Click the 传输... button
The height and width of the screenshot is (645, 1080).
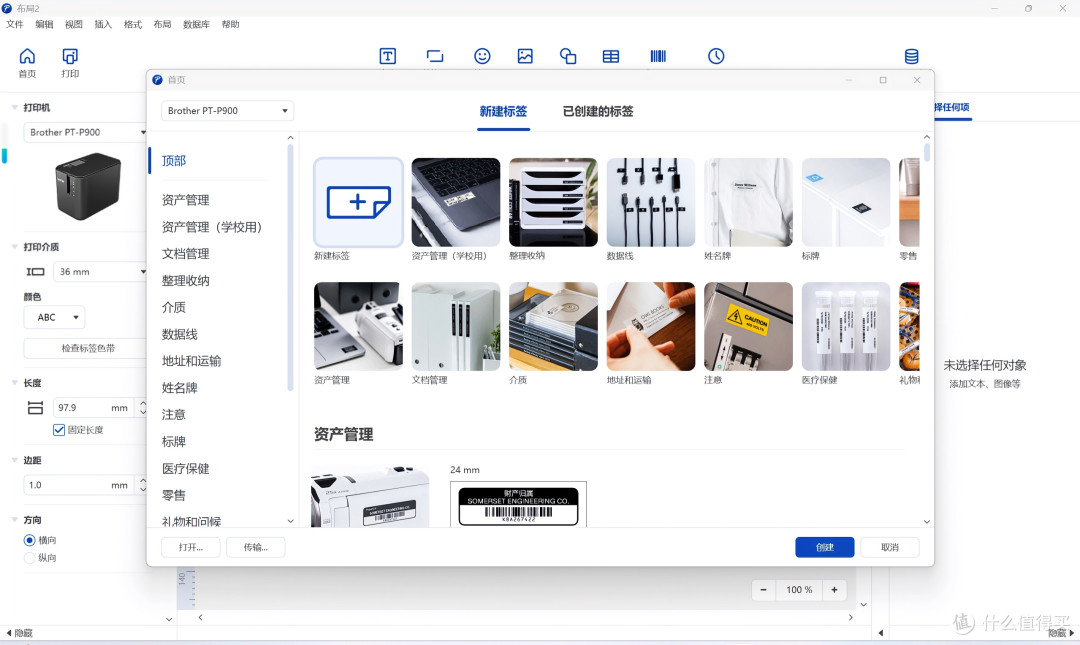coord(256,547)
